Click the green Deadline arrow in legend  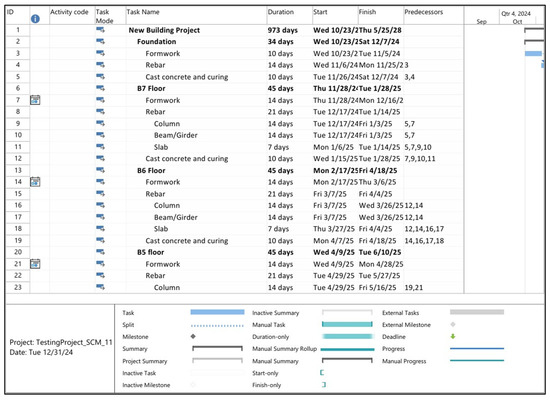tap(453, 336)
